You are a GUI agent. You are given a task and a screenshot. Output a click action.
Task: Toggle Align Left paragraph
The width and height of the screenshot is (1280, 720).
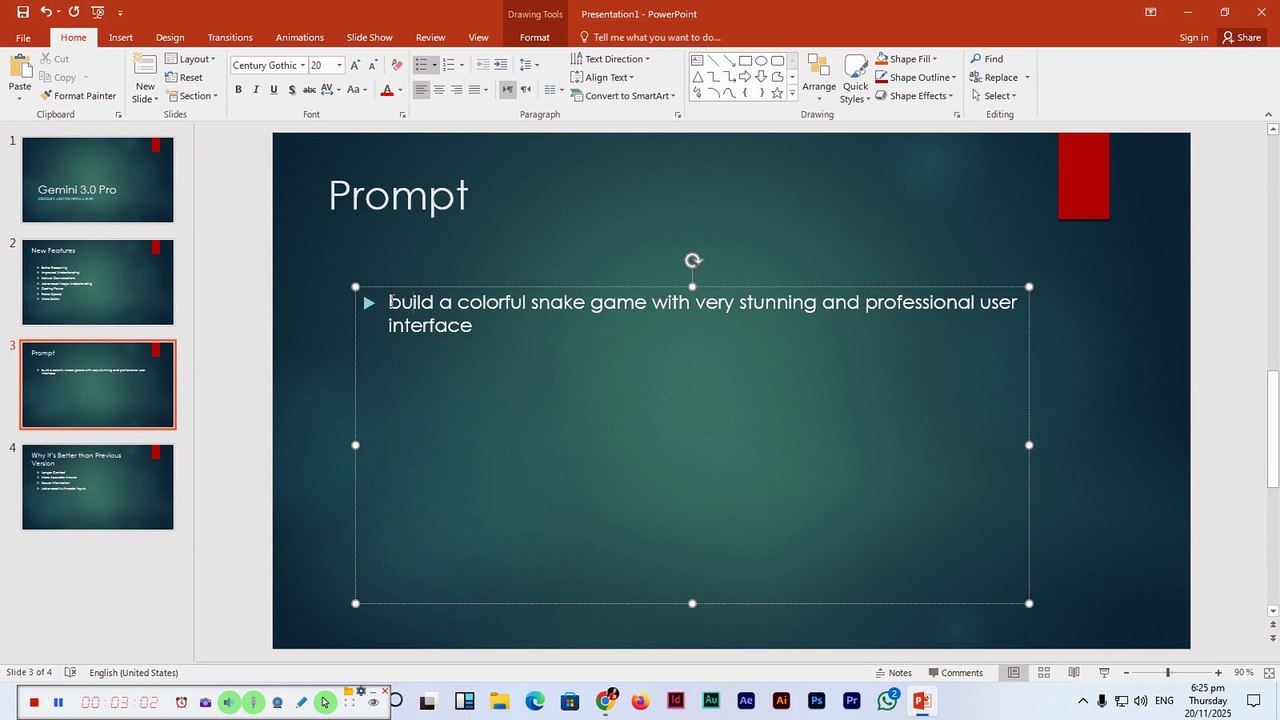421,90
